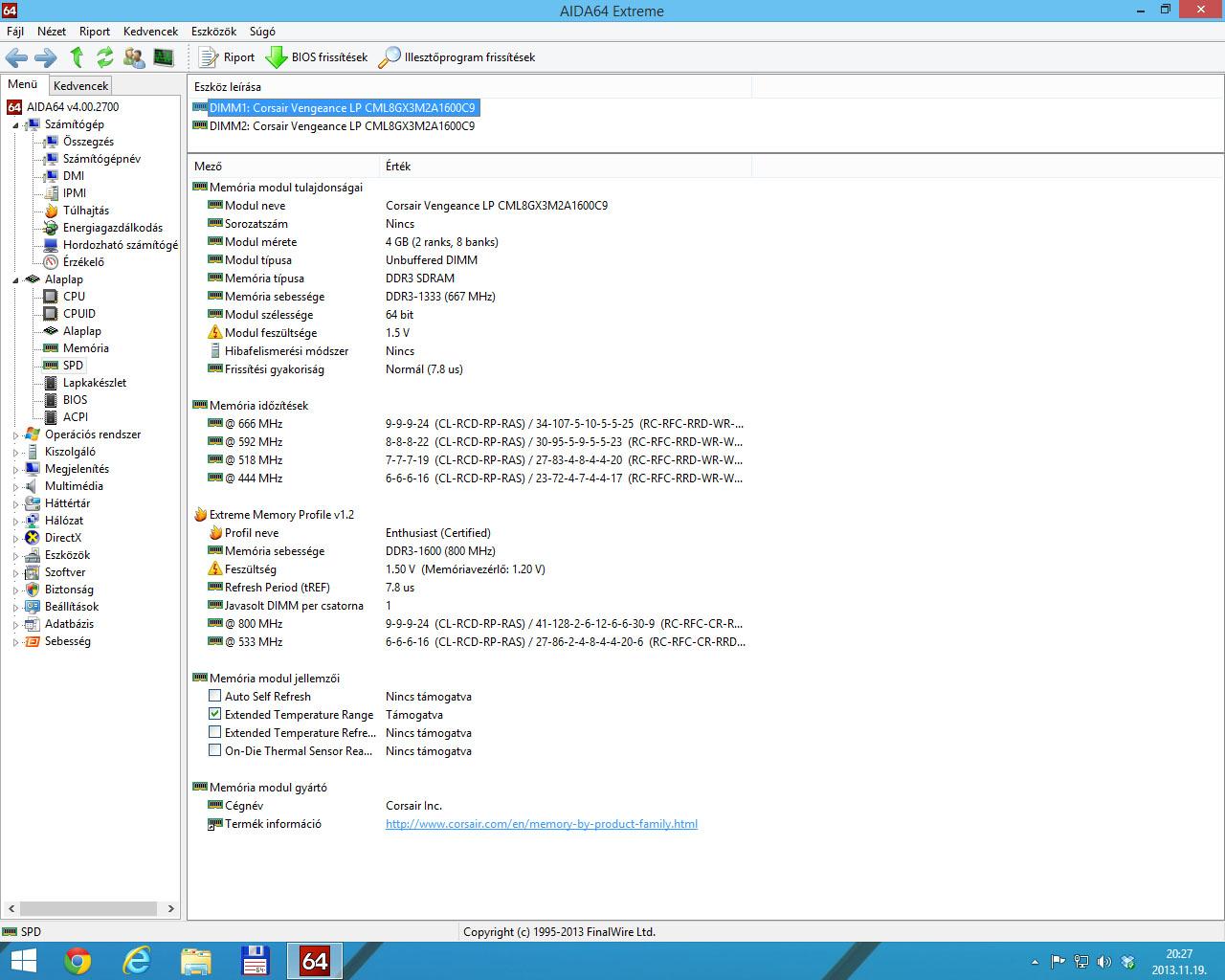
Task: Click the Eszköz leírása column header
Action: click(x=470, y=87)
